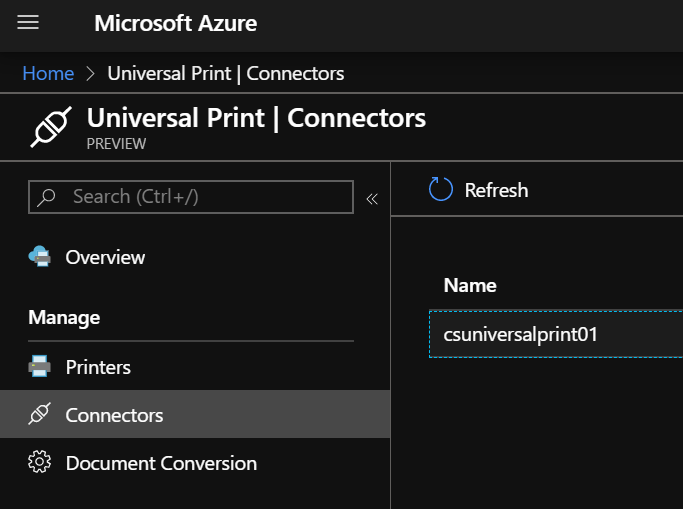Select Printers in the Manage section

[x=98, y=367]
